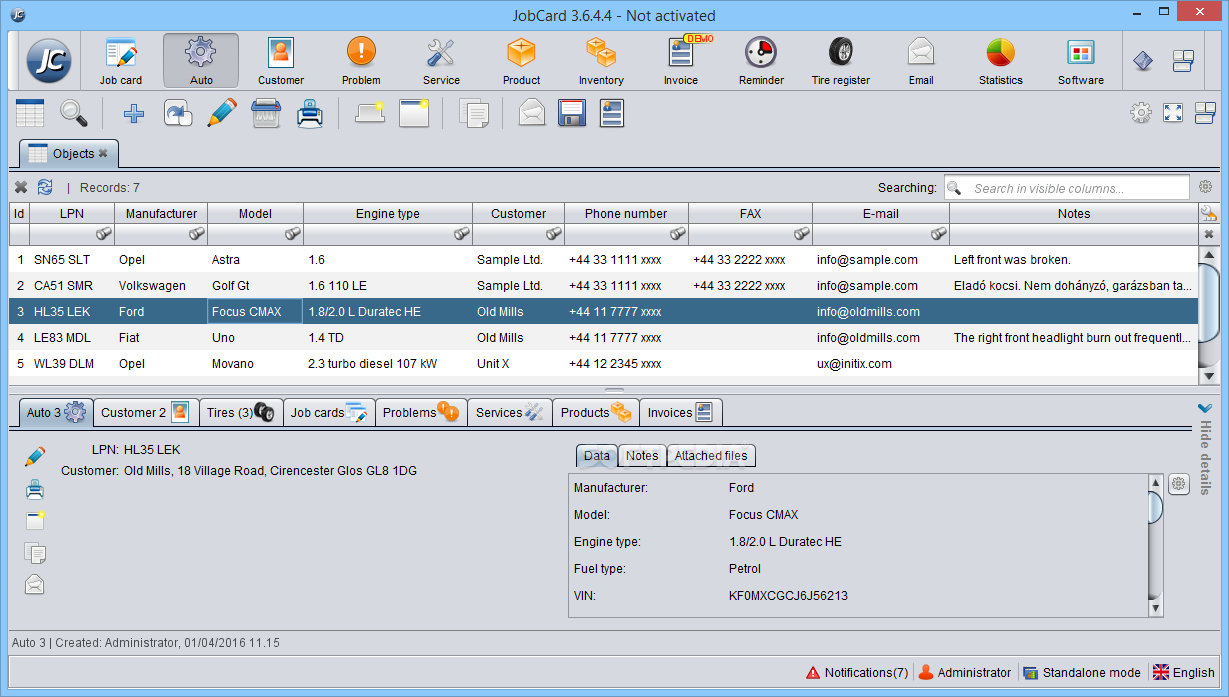Image resolution: width=1229 pixels, height=697 pixels.
Task: Open the Model column filter
Action: tap(293, 234)
